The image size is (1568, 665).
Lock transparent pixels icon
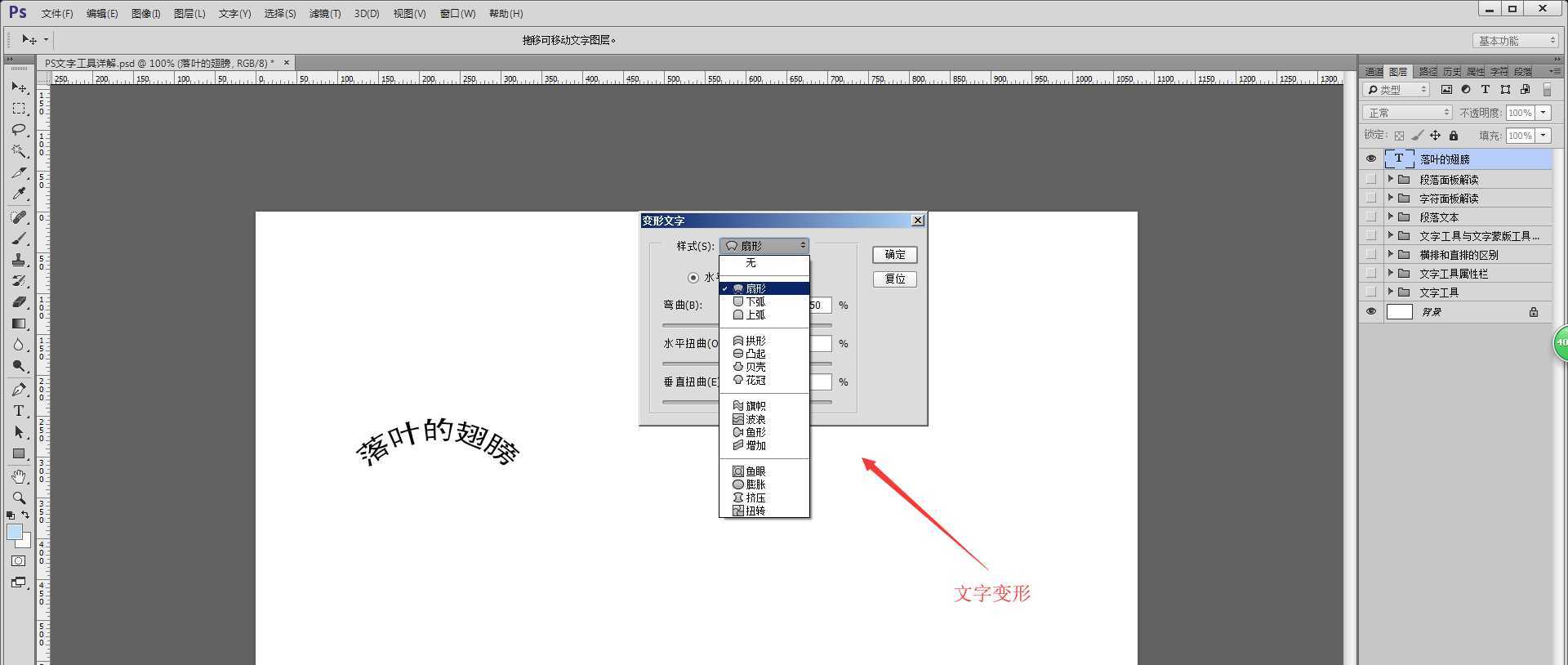click(1399, 136)
